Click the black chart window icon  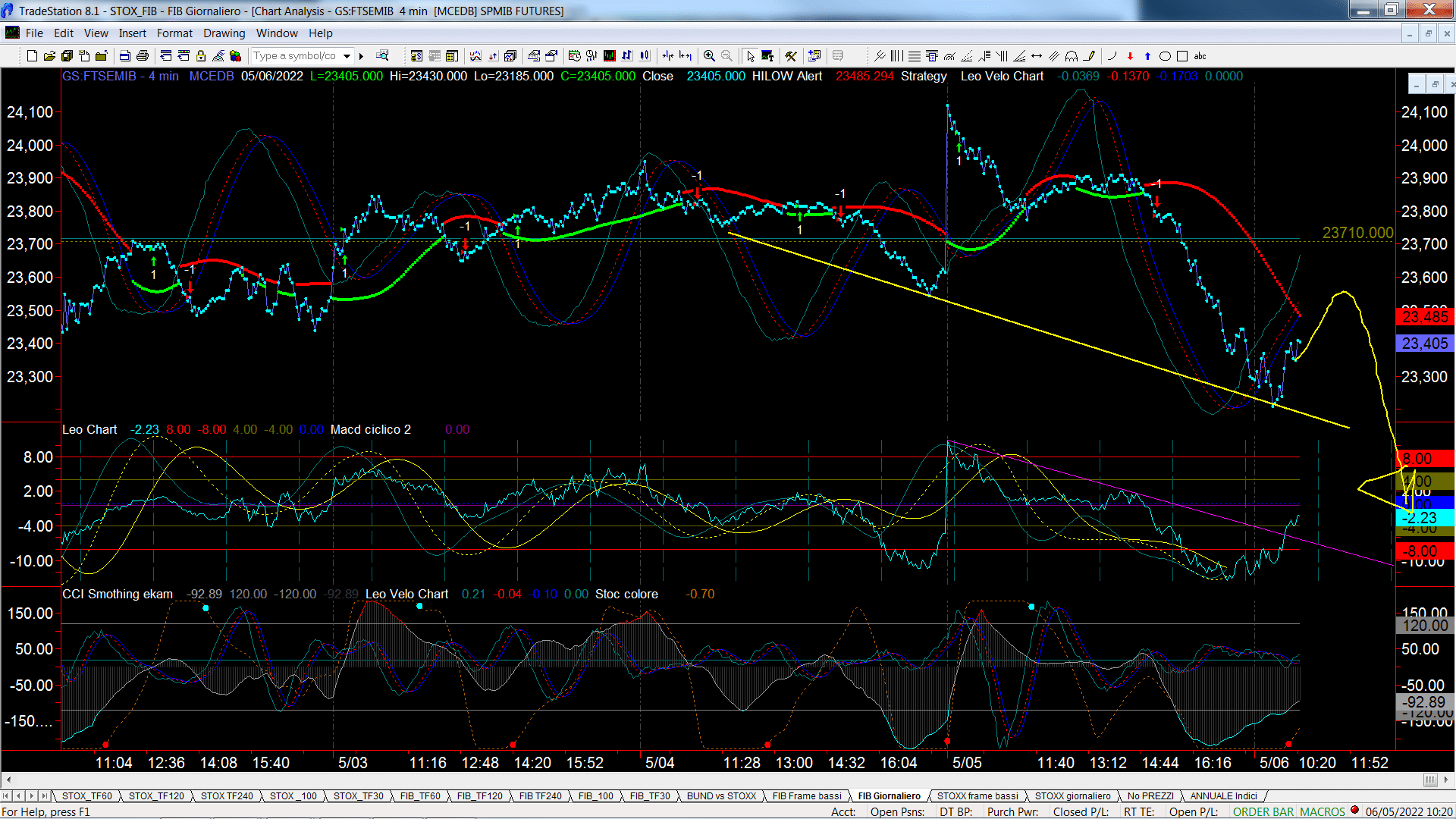(609, 55)
